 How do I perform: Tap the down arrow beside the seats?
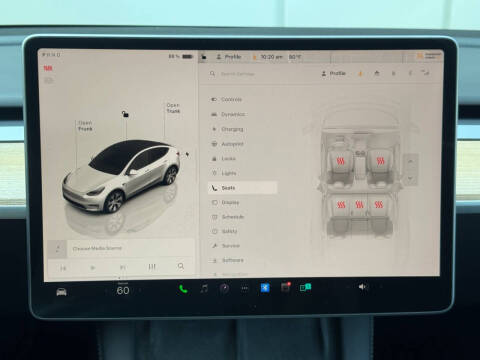411,178
